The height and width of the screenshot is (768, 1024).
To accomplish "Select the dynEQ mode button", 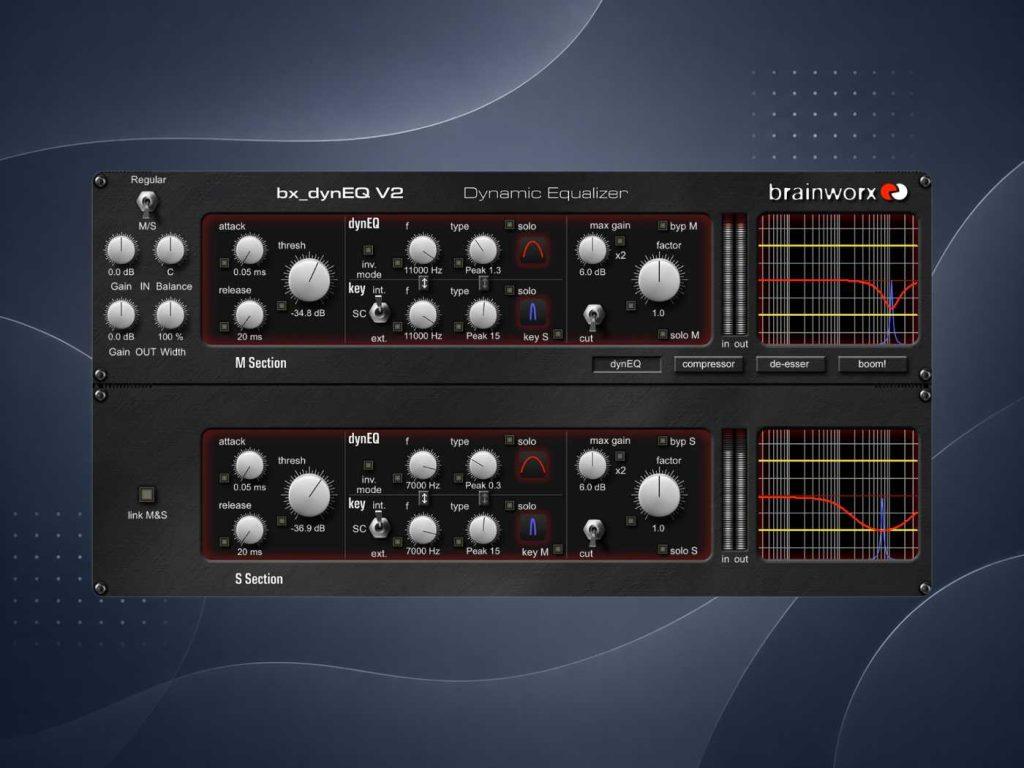I will point(626,364).
